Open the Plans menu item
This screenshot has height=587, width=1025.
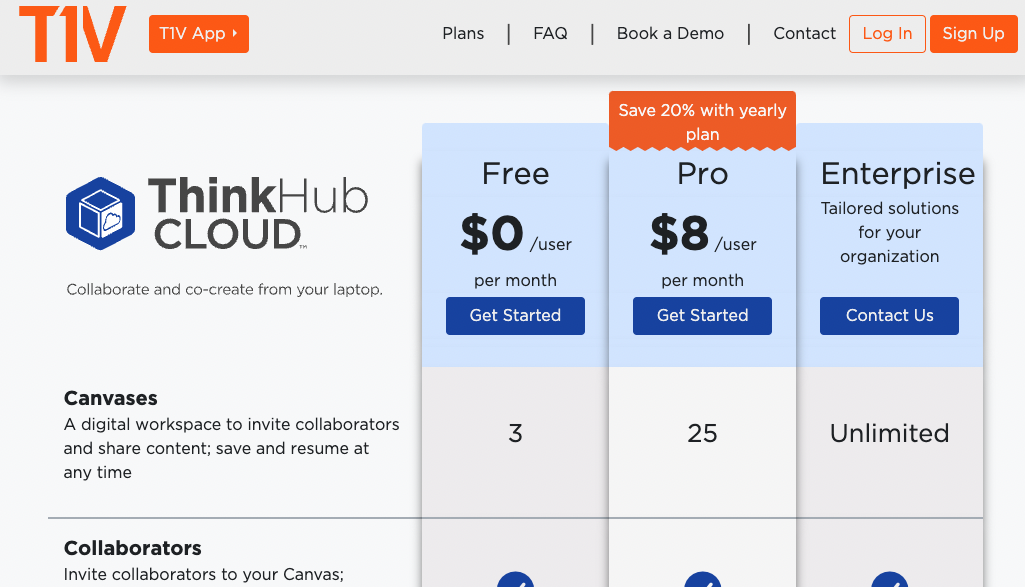pos(463,33)
